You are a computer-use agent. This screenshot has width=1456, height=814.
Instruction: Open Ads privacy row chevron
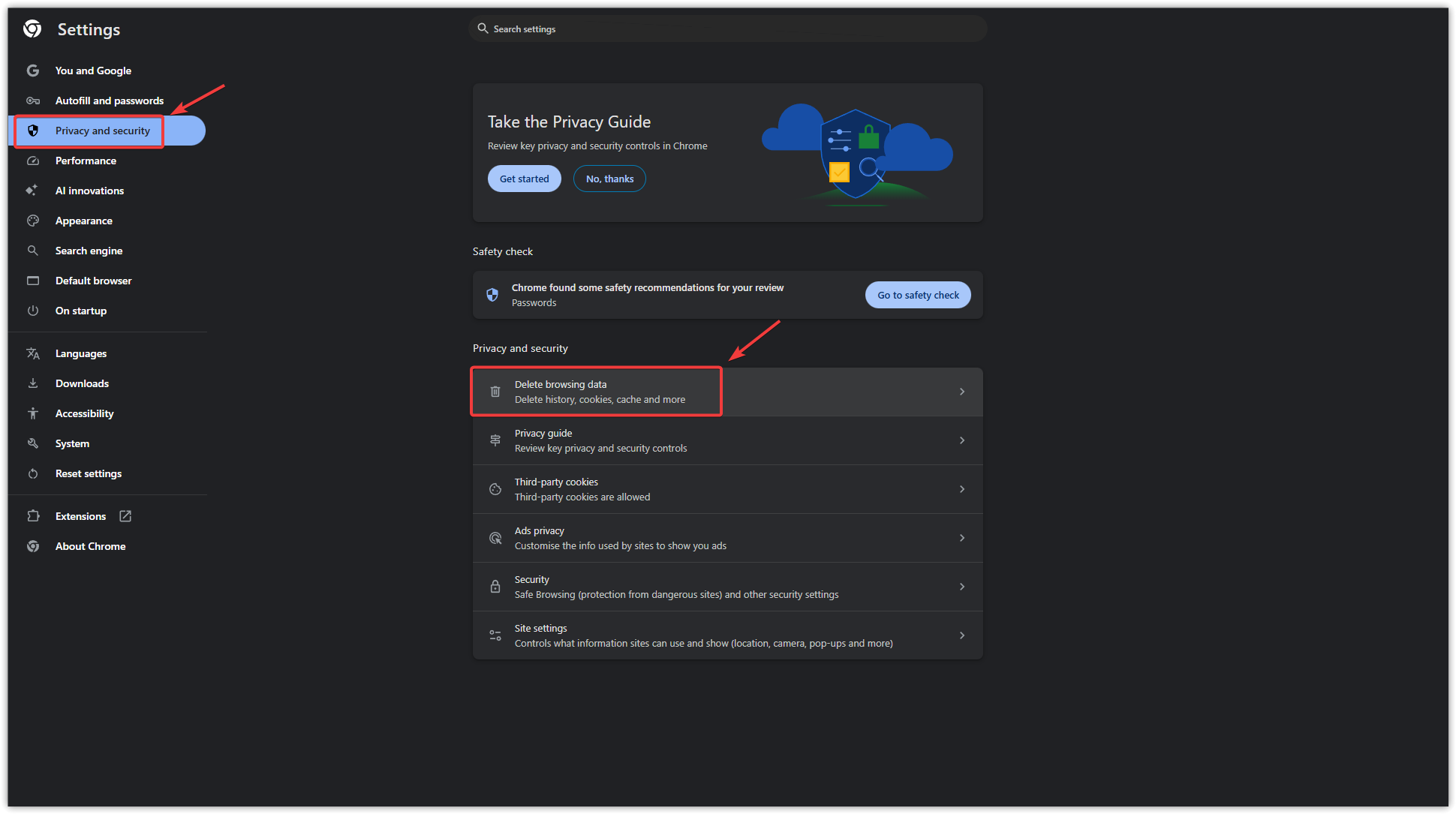pos(962,538)
